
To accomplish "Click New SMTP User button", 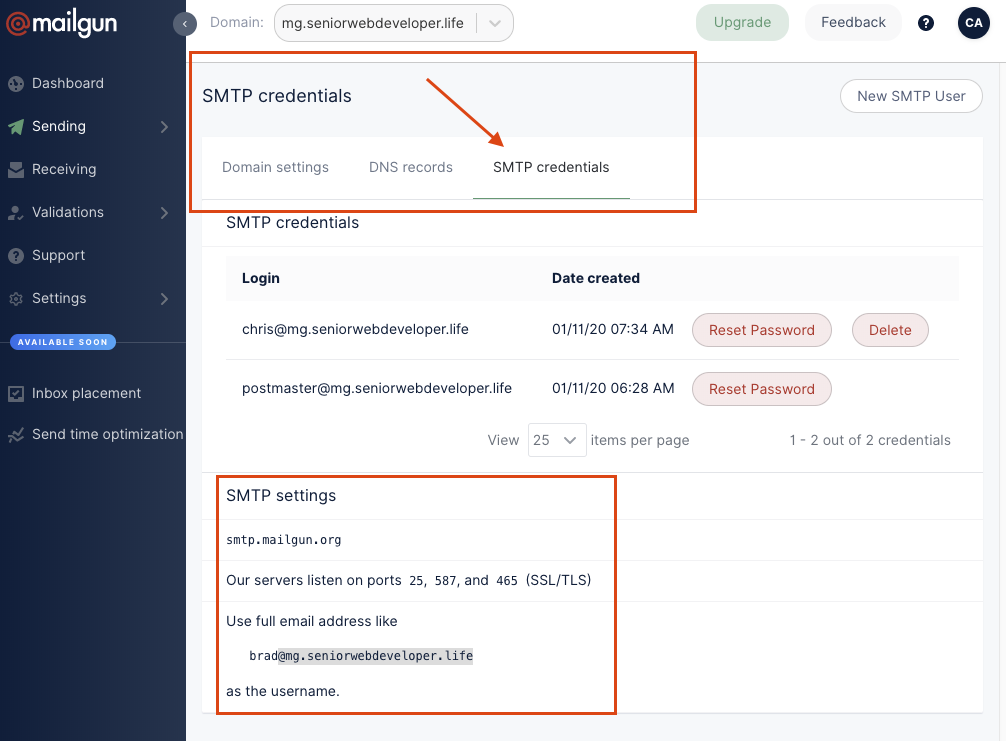I will (911, 96).
